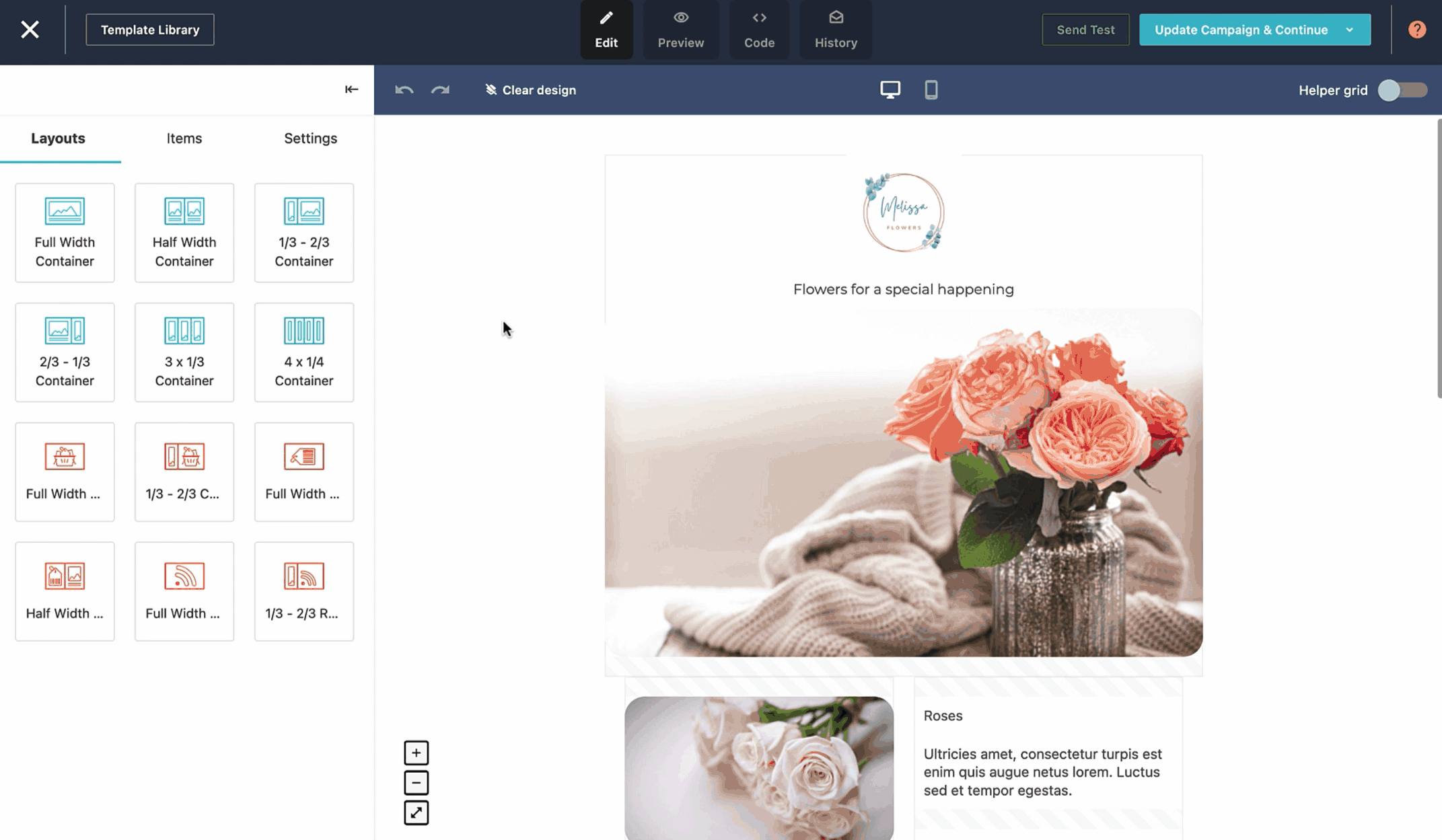The width and height of the screenshot is (1442, 840).
Task: Toggle the Helper grid switch
Action: [x=1402, y=90]
